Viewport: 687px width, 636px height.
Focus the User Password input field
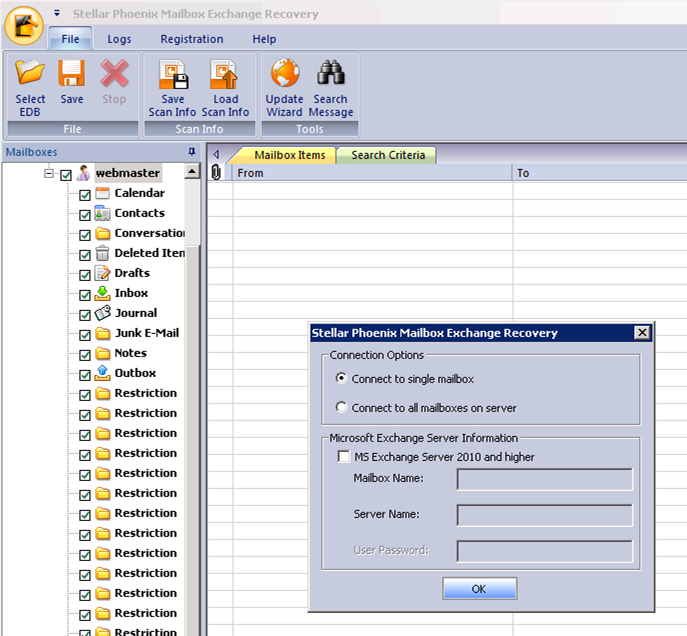545,551
